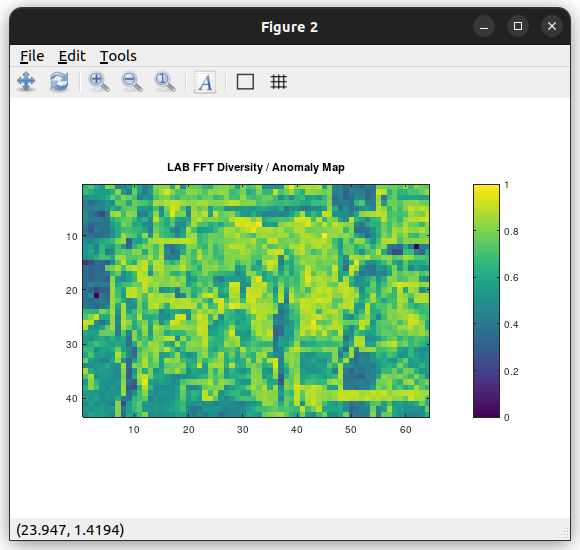Toggle the Insert Text 'A' tool
The width and height of the screenshot is (580, 550).
(205, 82)
